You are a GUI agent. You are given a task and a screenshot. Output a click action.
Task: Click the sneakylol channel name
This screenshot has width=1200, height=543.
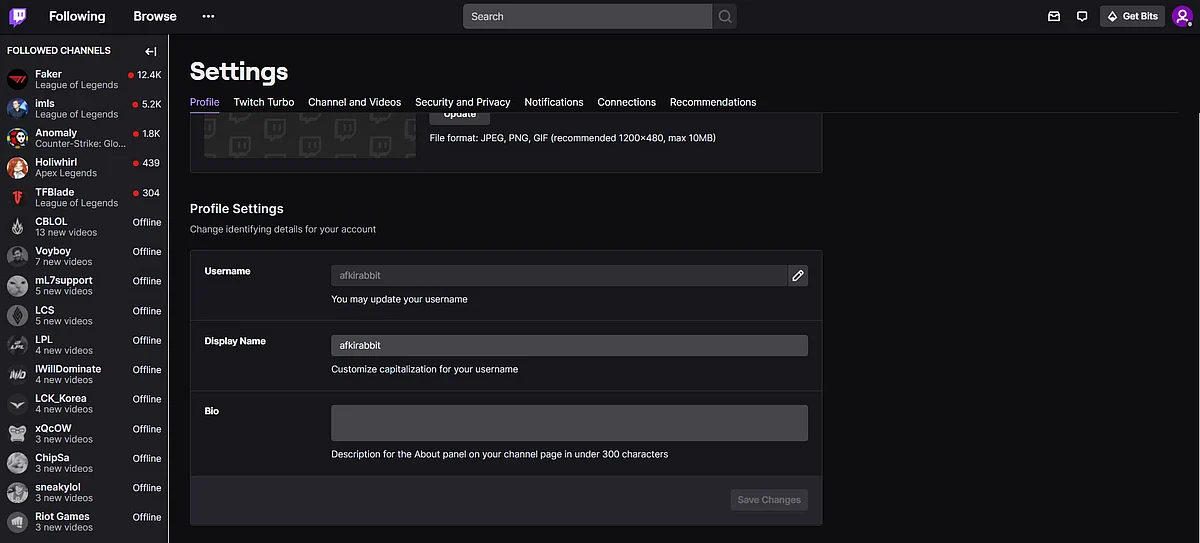(x=56, y=487)
